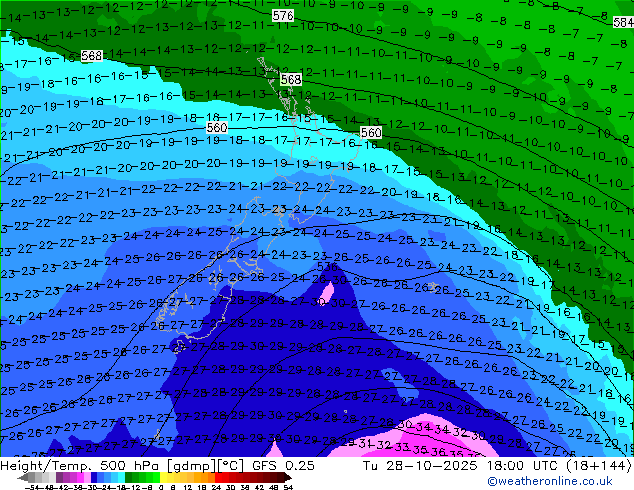Image resolution: width=634 pixels, height=490 pixels.
Task: Click the 'Height/Temp. 500 hPa' chart title
Action: [78, 466]
